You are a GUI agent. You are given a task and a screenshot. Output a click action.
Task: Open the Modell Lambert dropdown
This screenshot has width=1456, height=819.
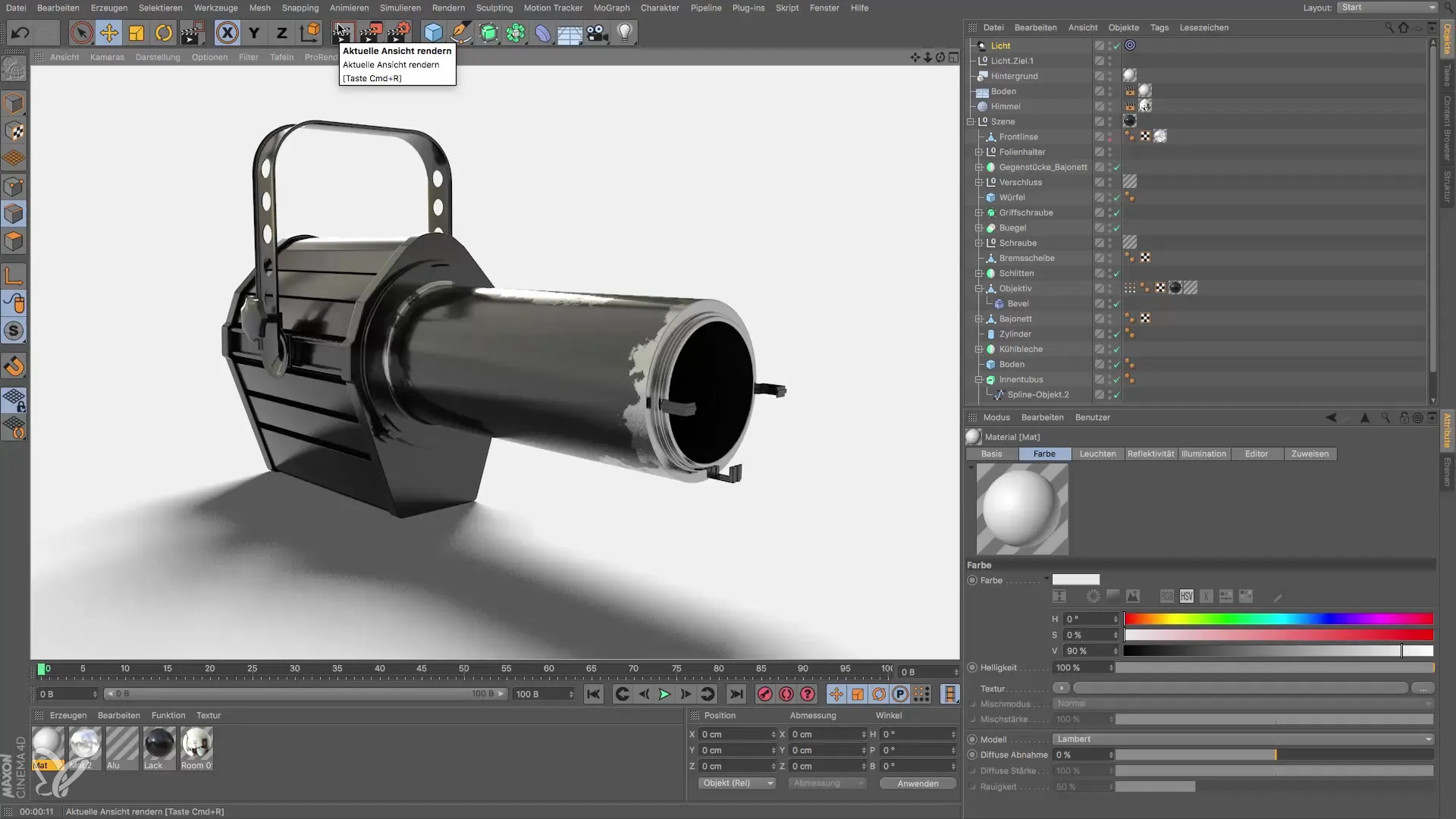(x=1243, y=739)
